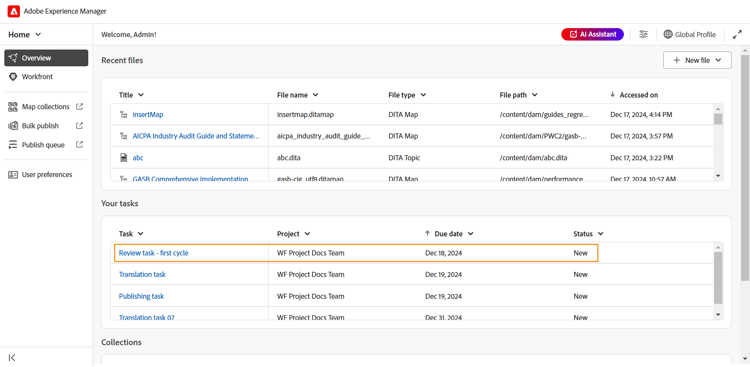750x367 pixels.
Task: Click the Dec 18, 2024 due date cell
Action: 443,253
